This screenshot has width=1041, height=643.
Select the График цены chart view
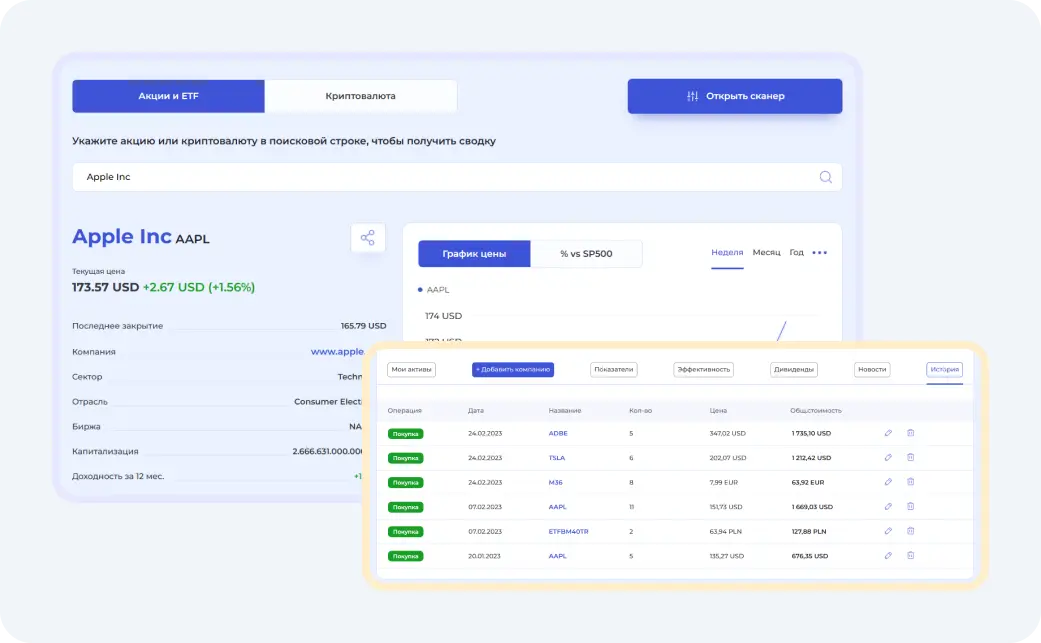(x=473, y=254)
